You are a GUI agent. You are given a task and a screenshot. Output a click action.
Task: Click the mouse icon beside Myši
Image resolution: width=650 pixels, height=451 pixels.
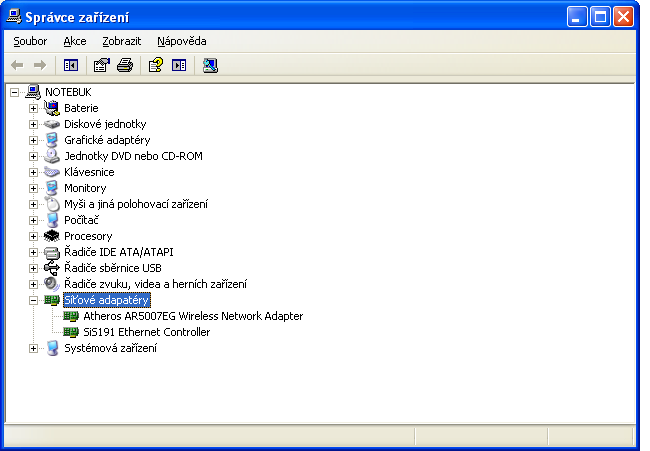coord(52,204)
